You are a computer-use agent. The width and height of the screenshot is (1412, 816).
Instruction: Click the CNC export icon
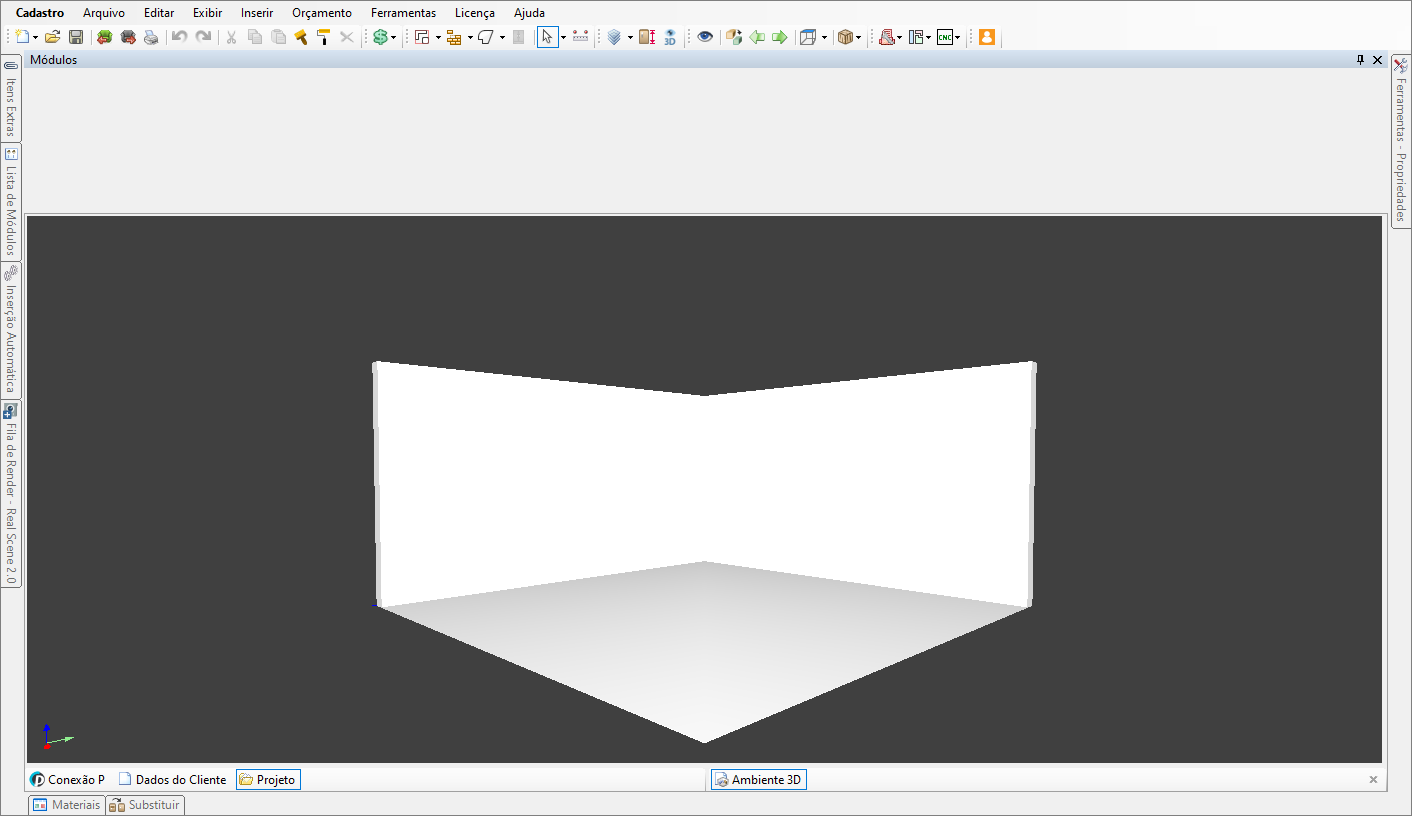944,37
